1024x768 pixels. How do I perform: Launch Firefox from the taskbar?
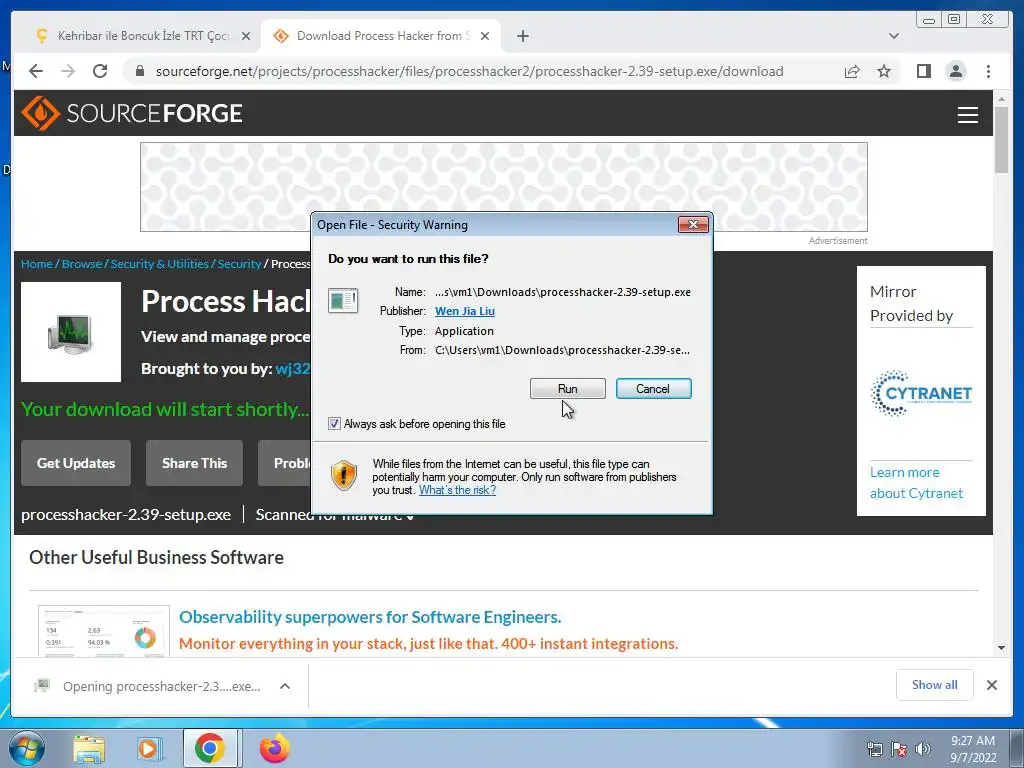pos(274,748)
